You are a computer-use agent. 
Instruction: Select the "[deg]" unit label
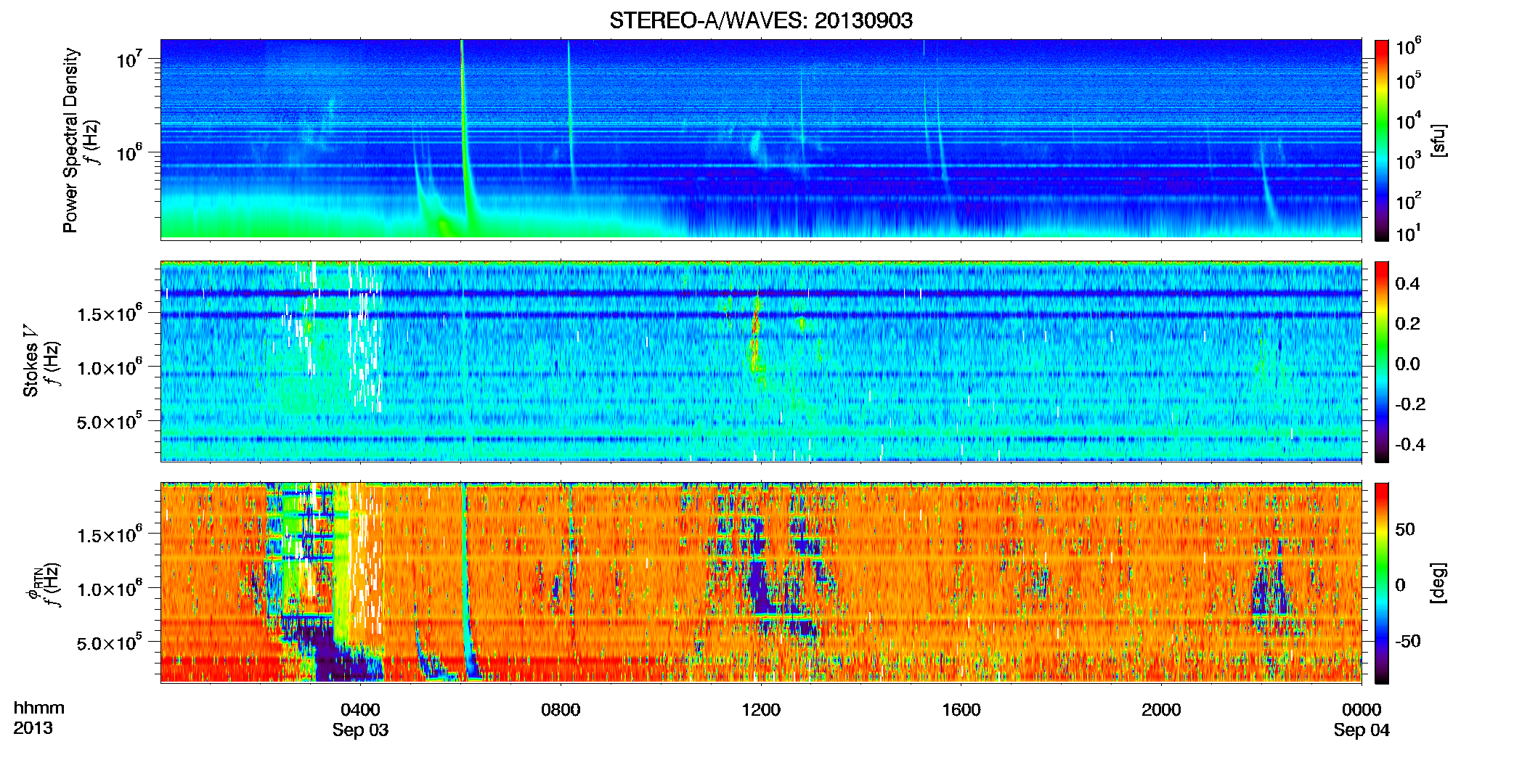(x=1438, y=583)
